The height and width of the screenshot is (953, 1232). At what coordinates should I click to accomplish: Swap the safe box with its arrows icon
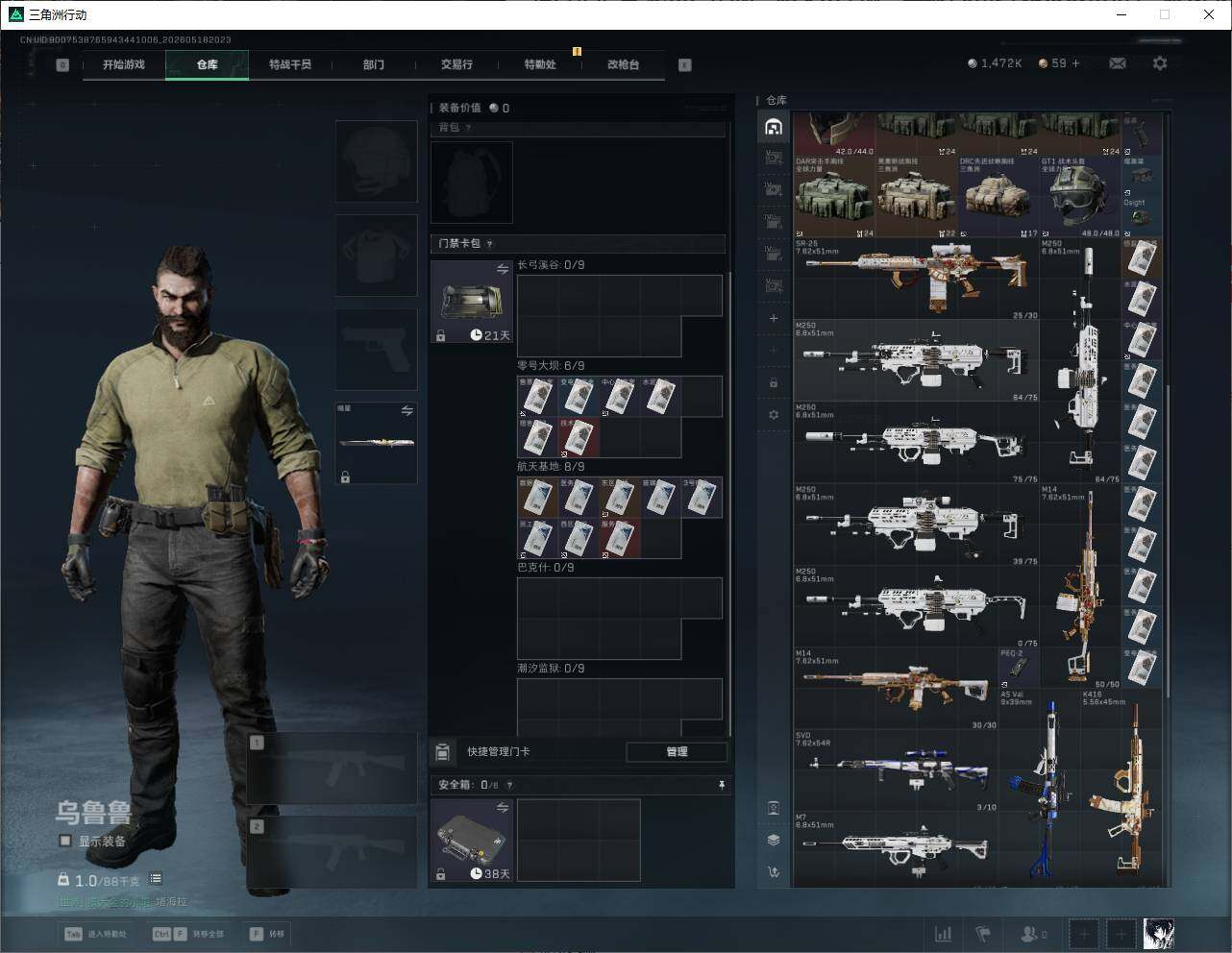(x=503, y=808)
